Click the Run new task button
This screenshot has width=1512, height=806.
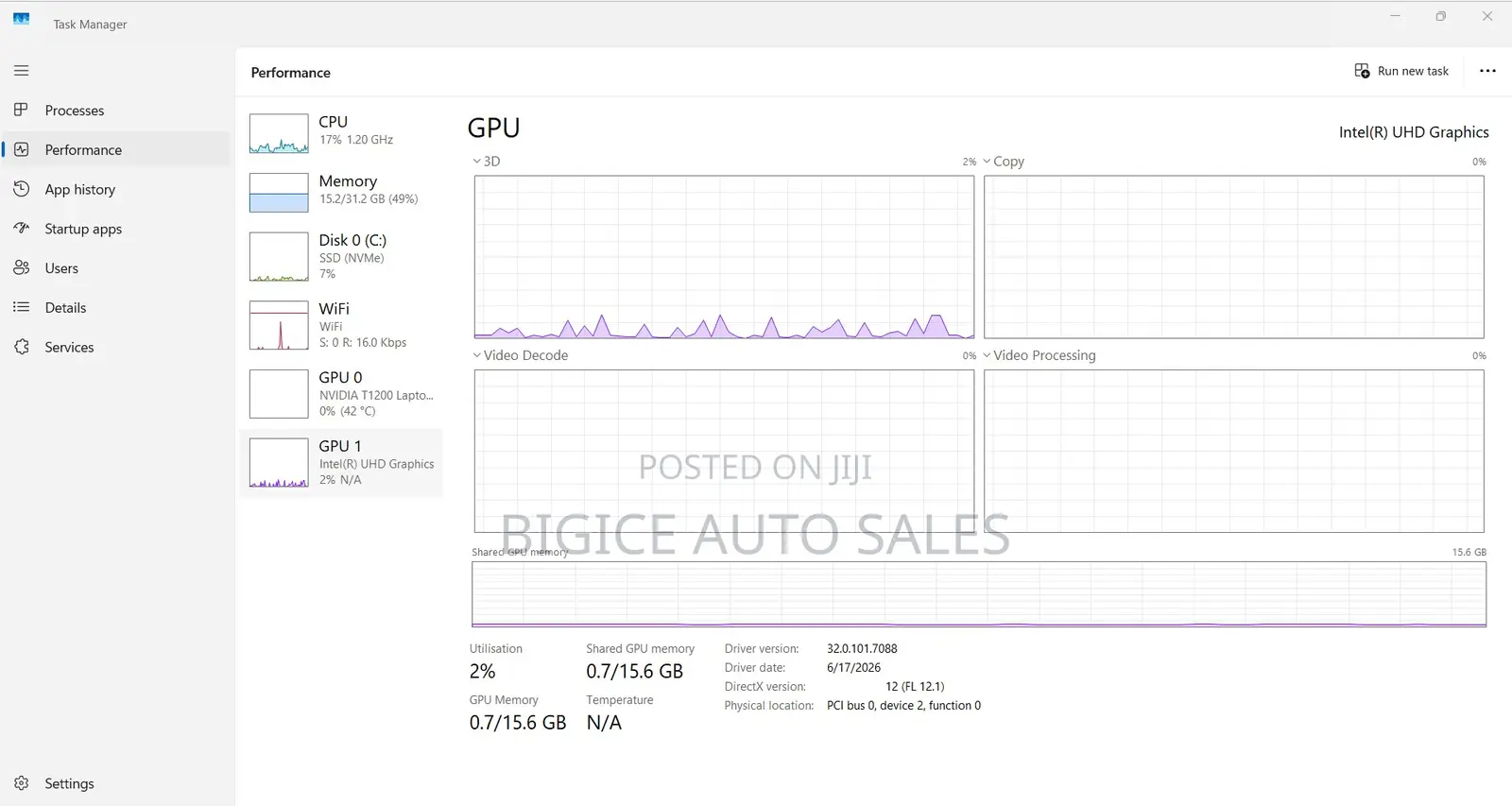coord(1401,71)
